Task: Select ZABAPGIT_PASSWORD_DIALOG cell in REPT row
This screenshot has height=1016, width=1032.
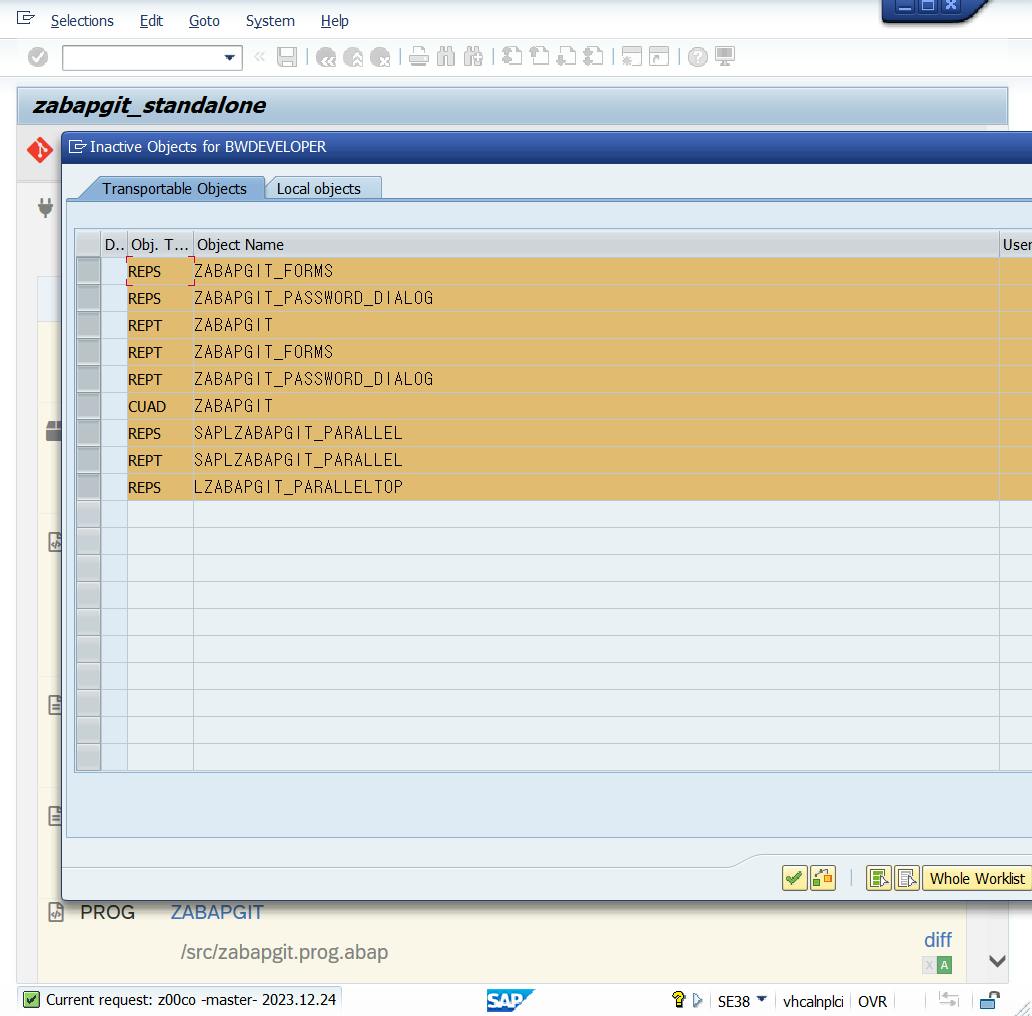Action: point(596,379)
